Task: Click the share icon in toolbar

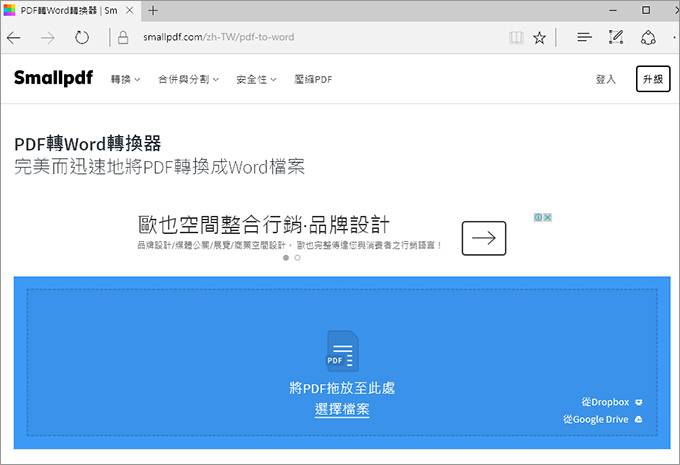Action: (x=648, y=38)
